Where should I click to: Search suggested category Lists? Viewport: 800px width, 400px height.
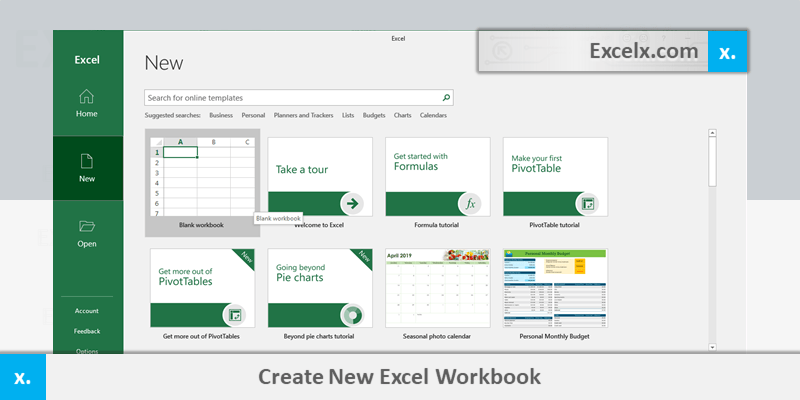click(x=348, y=115)
